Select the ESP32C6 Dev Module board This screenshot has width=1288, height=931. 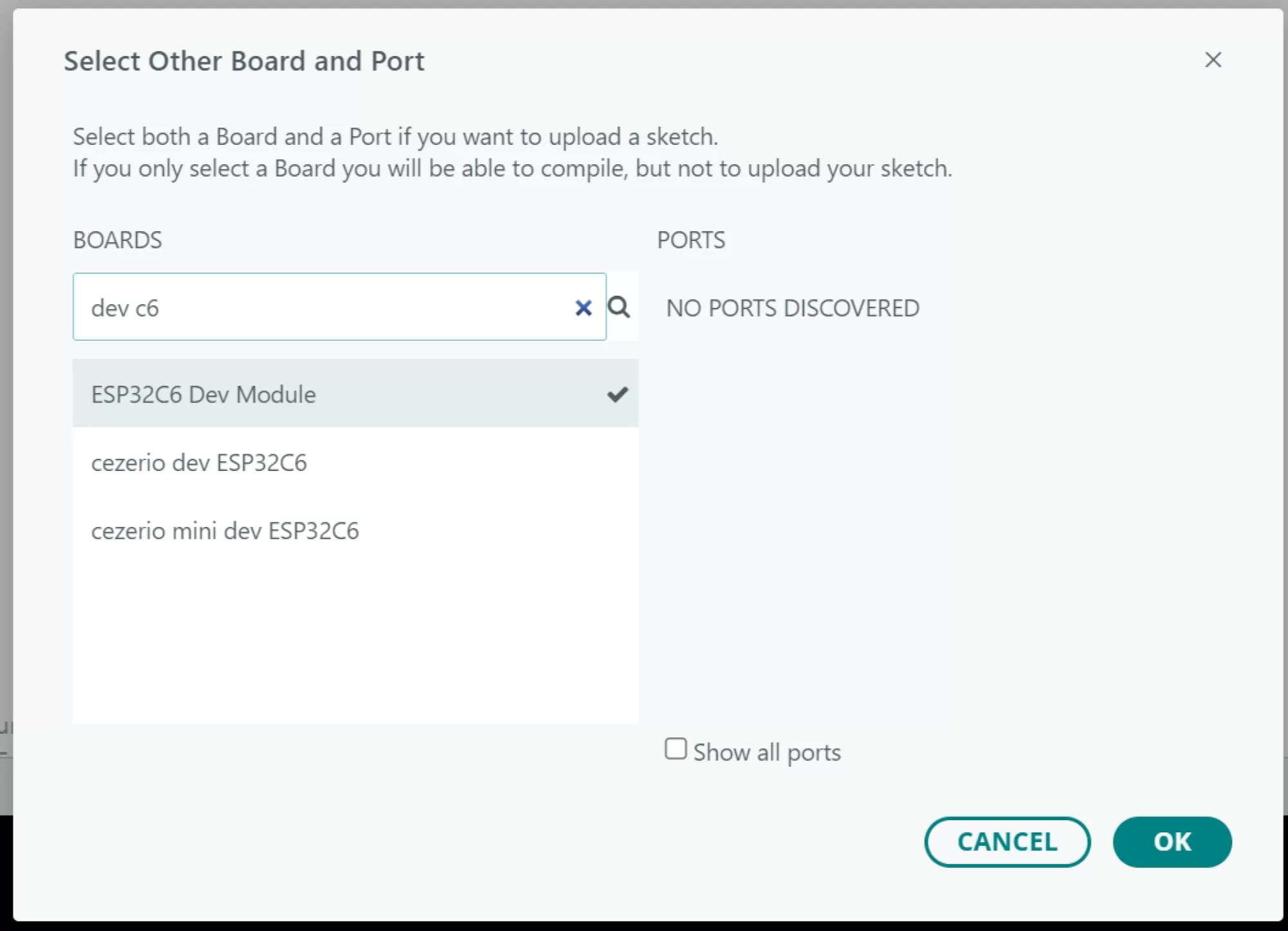pyautogui.click(x=355, y=394)
